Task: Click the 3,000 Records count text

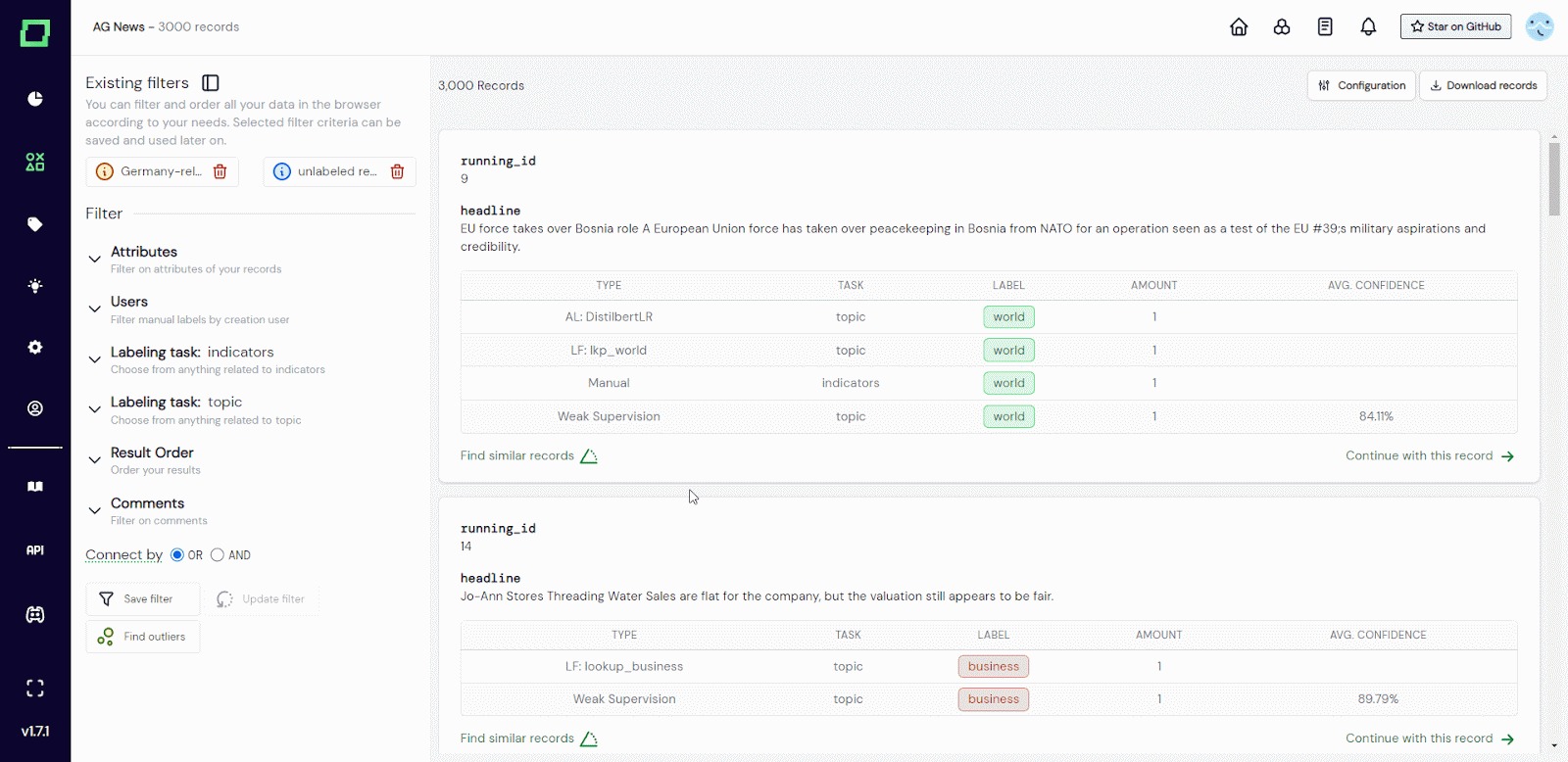Action: pyautogui.click(x=481, y=85)
